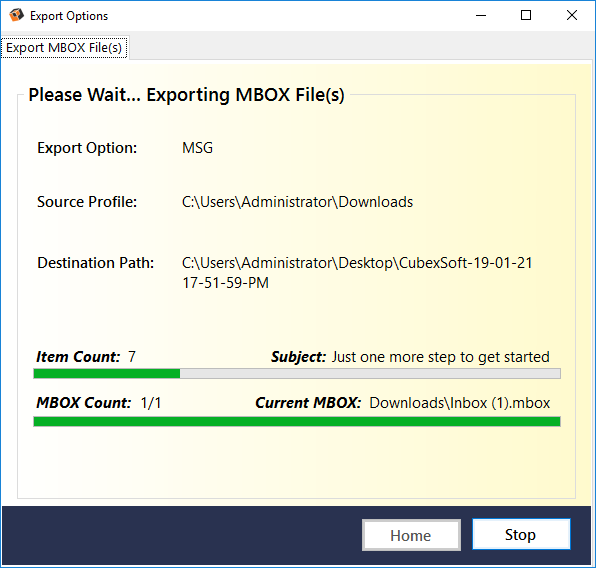The height and width of the screenshot is (568, 596).
Task: Click the Source Profile path text
Action: (x=297, y=202)
